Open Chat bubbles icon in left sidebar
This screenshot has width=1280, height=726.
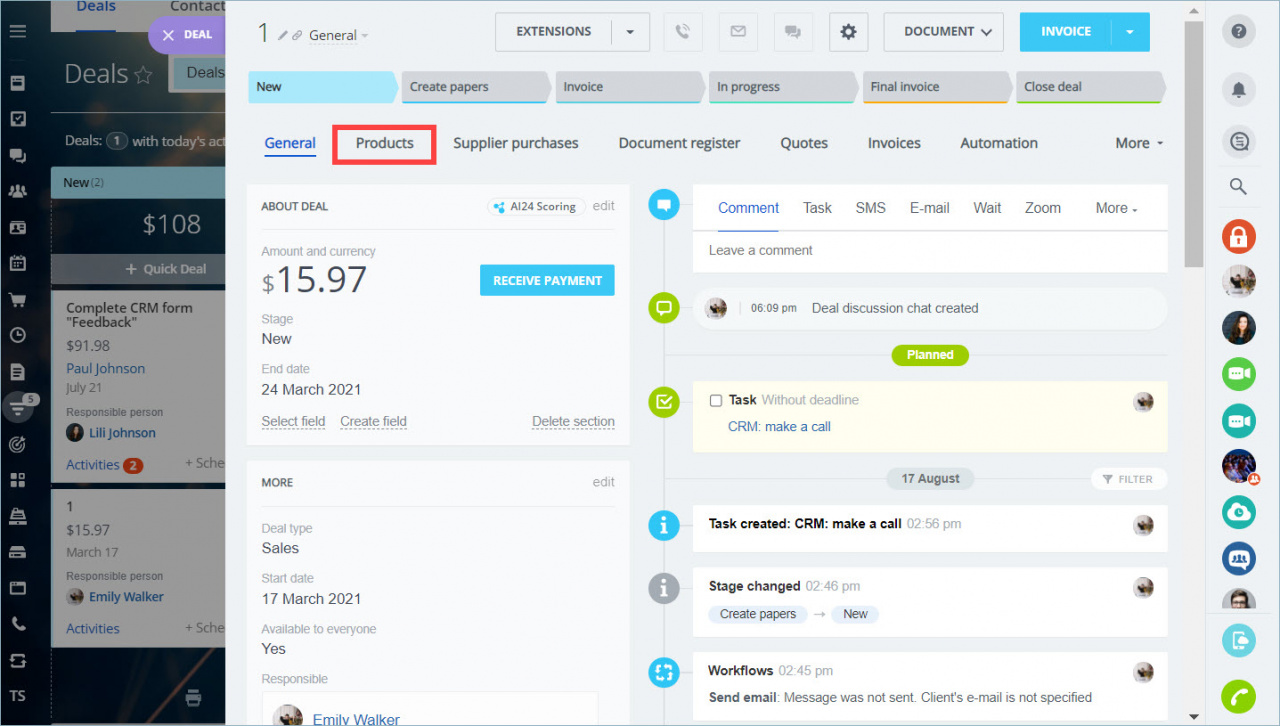pos(17,156)
